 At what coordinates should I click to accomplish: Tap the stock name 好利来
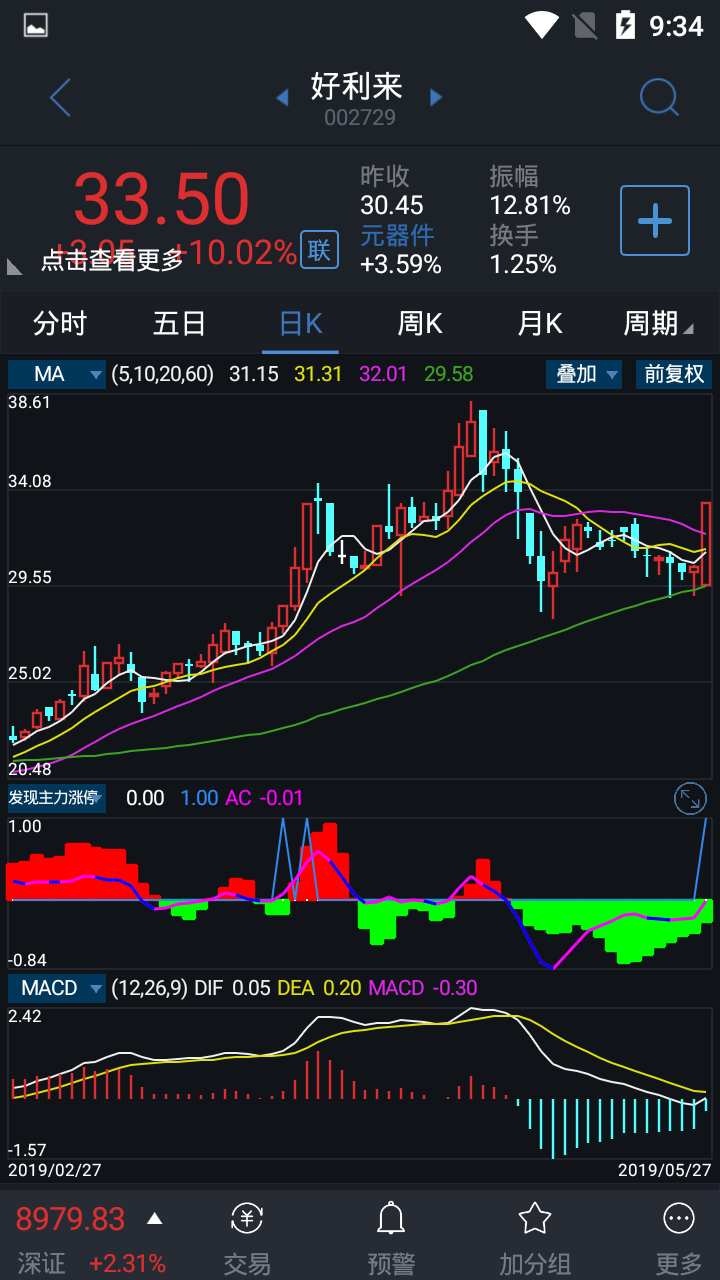pyautogui.click(x=357, y=86)
